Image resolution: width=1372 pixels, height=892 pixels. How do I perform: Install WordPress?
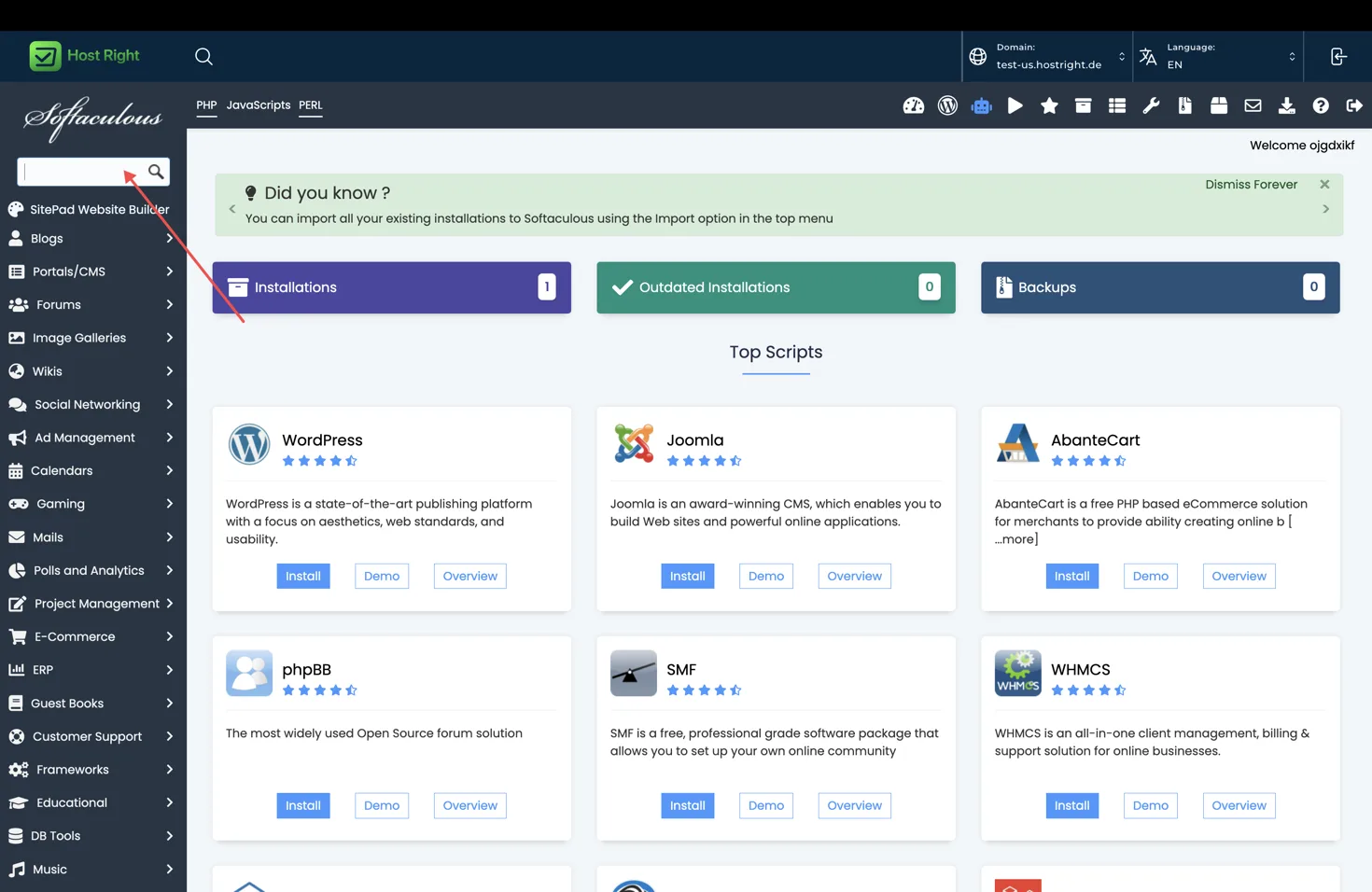pyautogui.click(x=303, y=577)
